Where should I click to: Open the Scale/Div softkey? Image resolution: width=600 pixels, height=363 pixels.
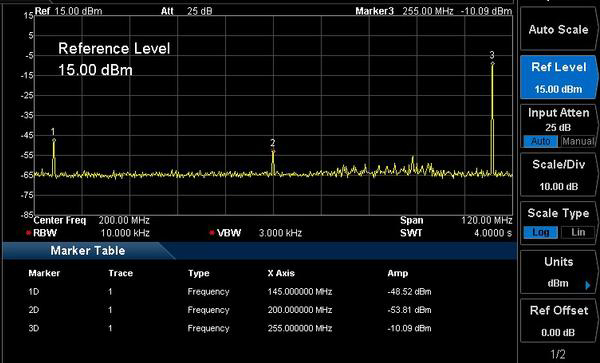click(x=558, y=175)
